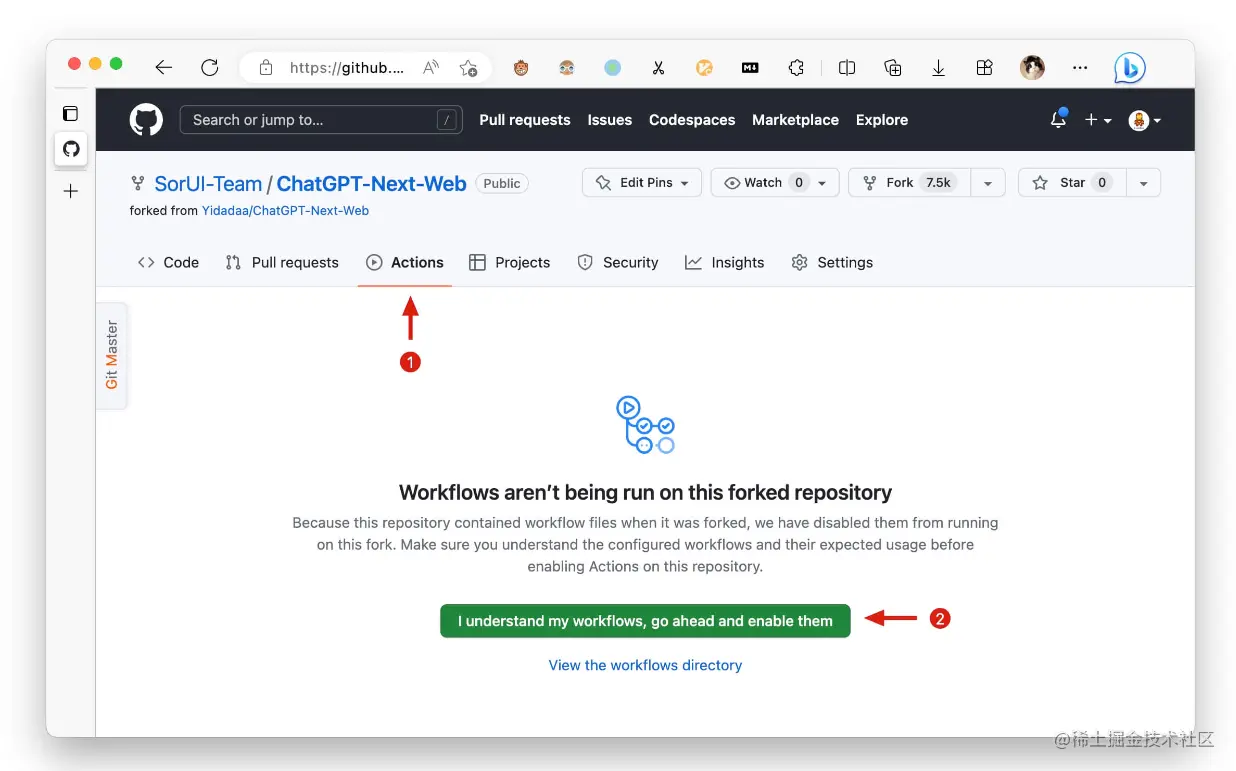Open the SorUI-Team organization link
This screenshot has width=1236, height=771.
pyautogui.click(x=208, y=184)
